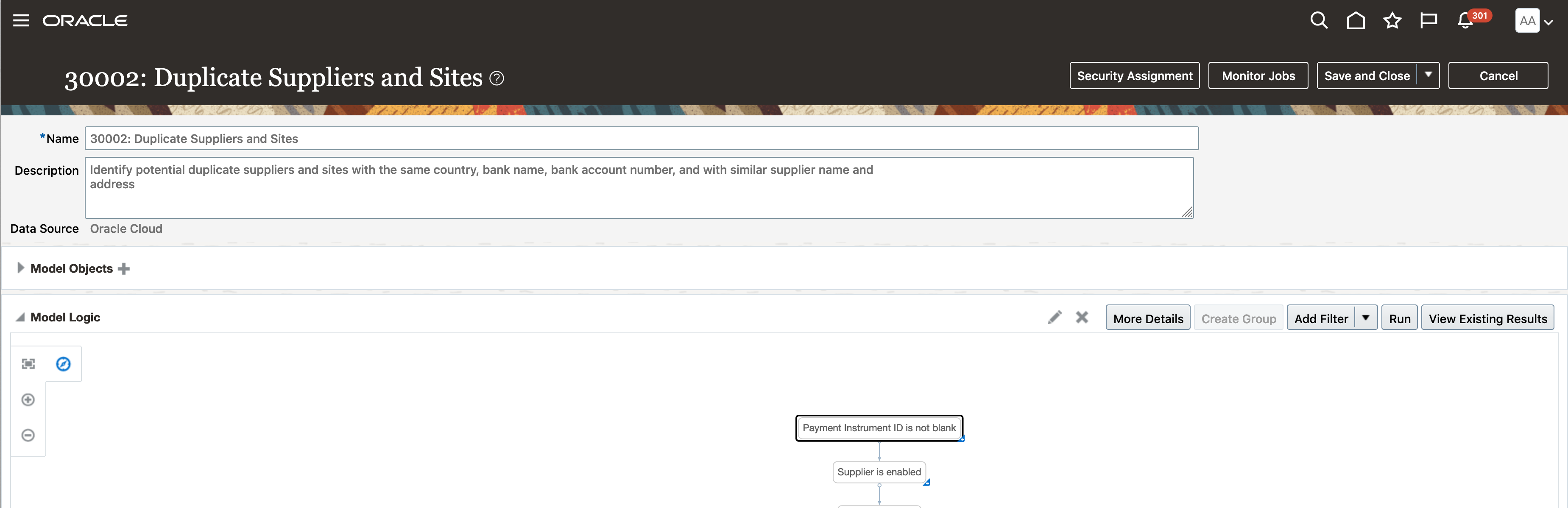The height and width of the screenshot is (508, 1568).
Task: Click the pencil edit filter icon
Action: point(1054,318)
